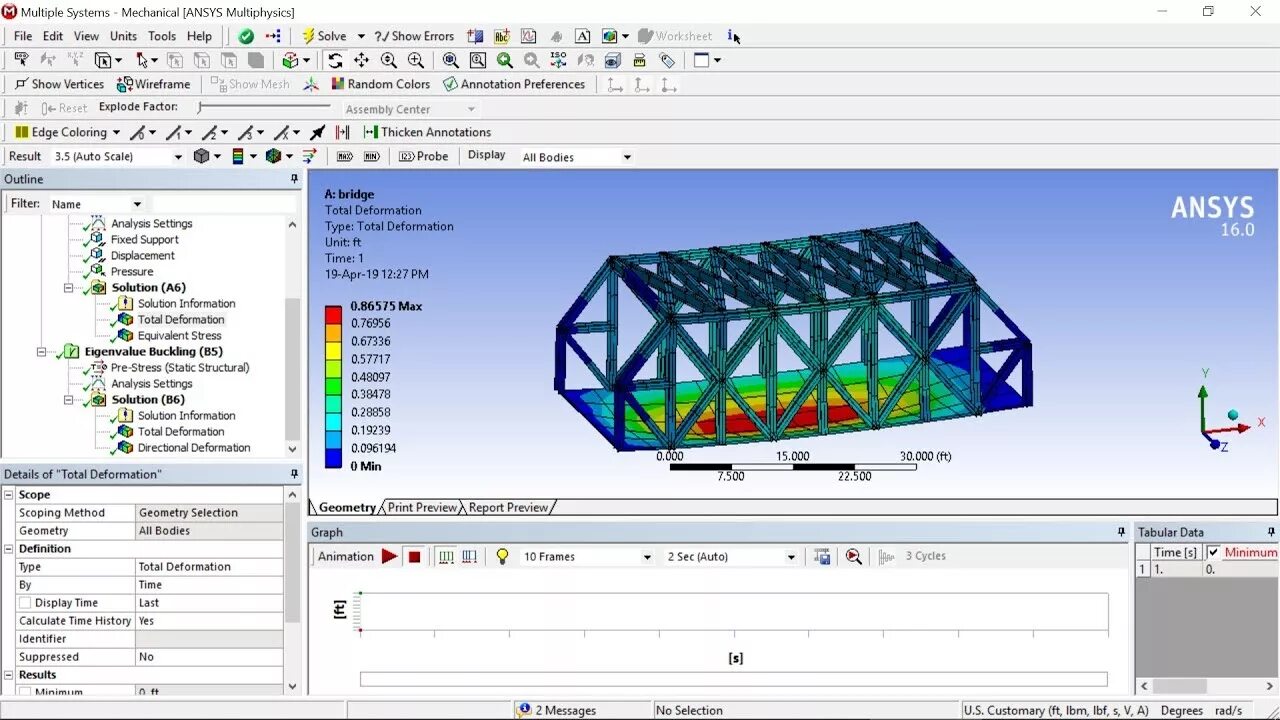Click the New Comment 'Abc' icon
This screenshot has width=1280, height=720.
click(x=502, y=36)
